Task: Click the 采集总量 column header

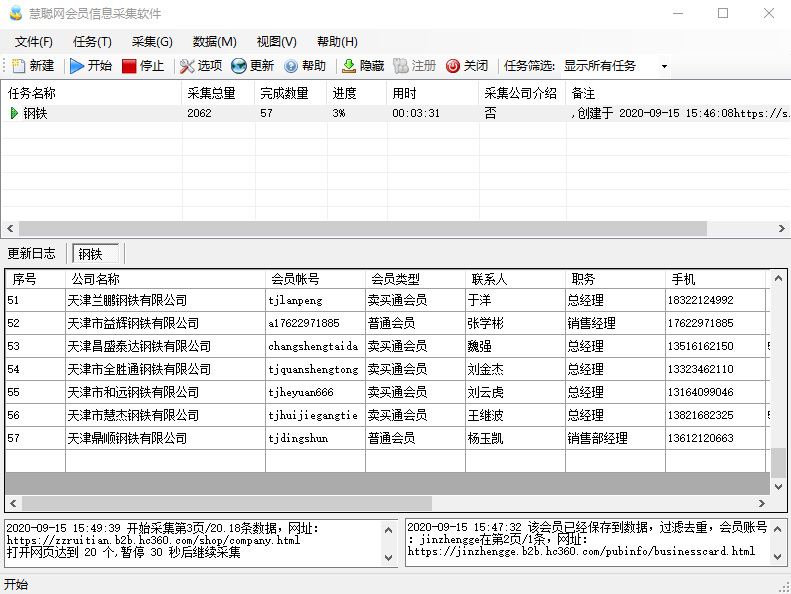Action: (x=218, y=93)
